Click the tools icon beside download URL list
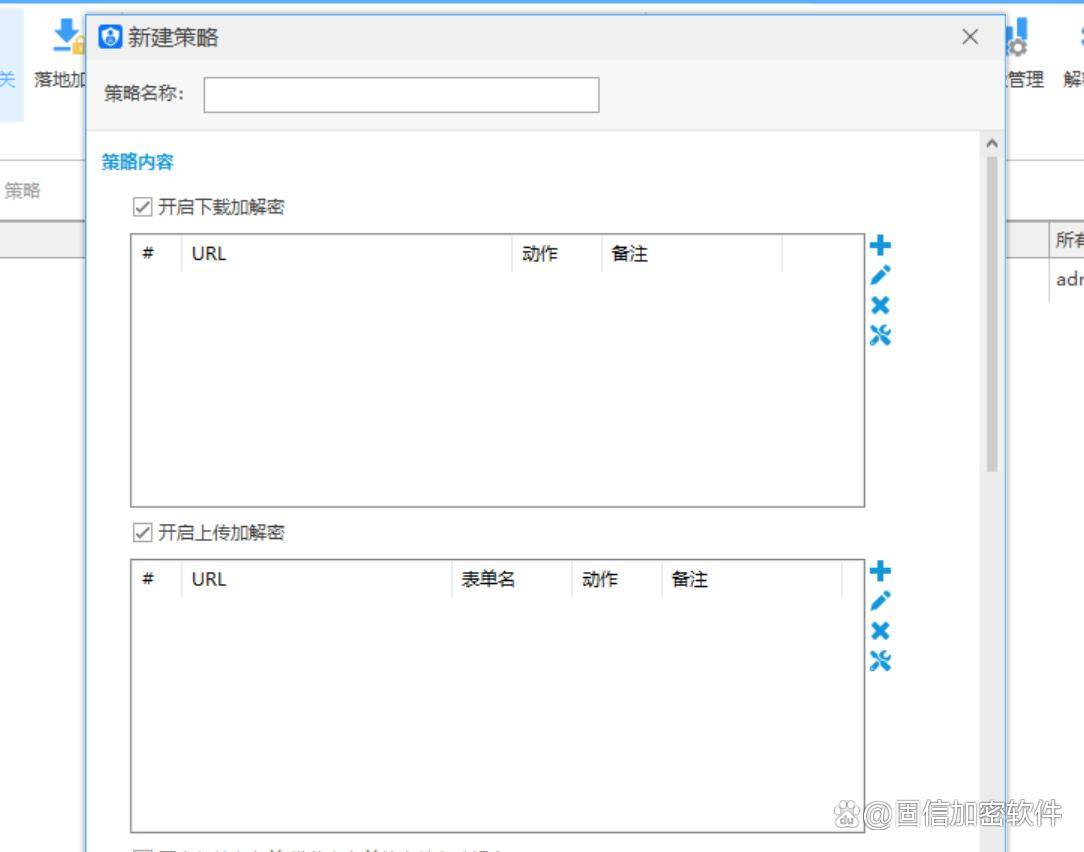1084x852 pixels. (880, 336)
